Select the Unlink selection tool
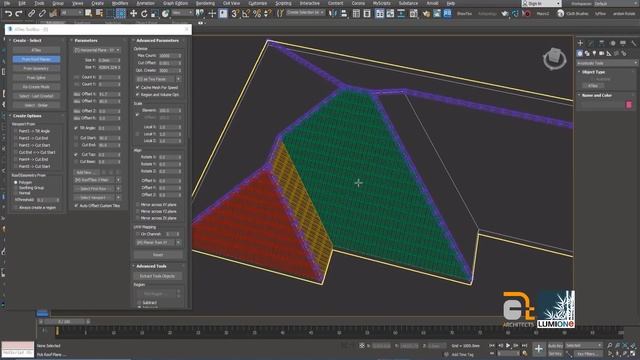This screenshot has width=640, height=360. pyautogui.click(x=42, y=13)
